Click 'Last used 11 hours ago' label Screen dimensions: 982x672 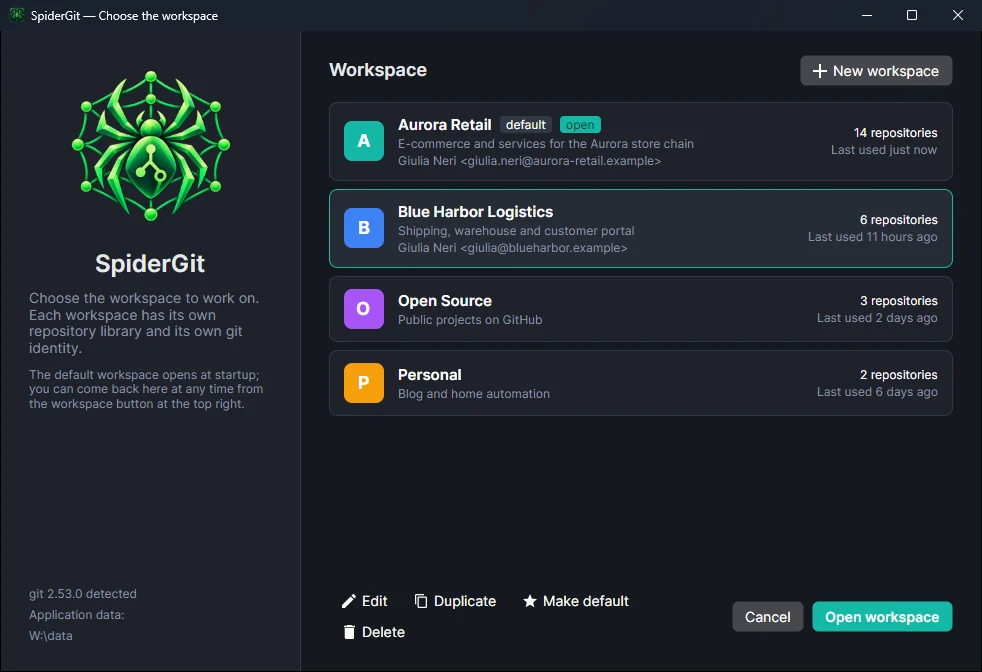click(x=872, y=237)
